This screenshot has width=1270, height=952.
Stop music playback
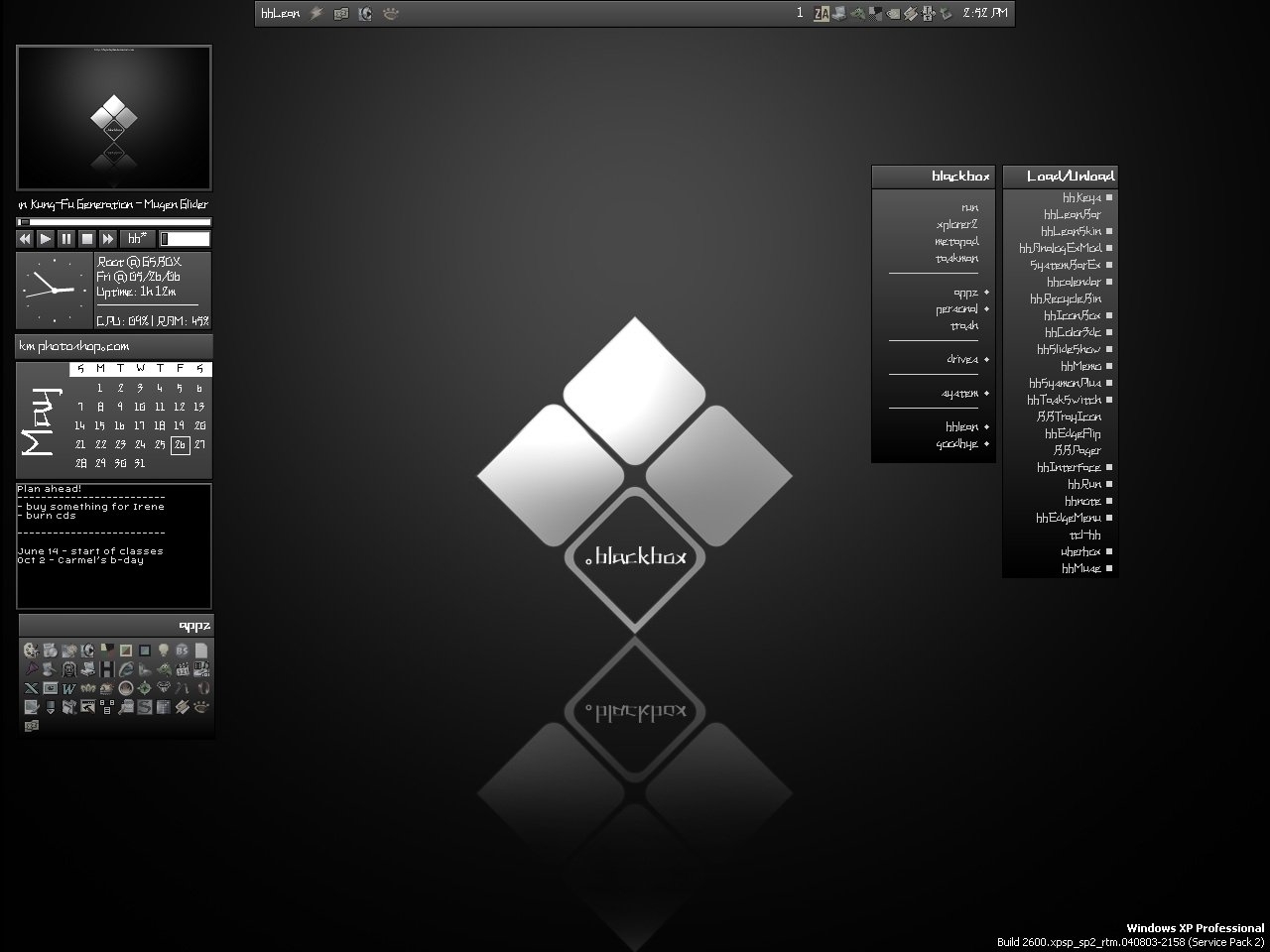(87, 239)
